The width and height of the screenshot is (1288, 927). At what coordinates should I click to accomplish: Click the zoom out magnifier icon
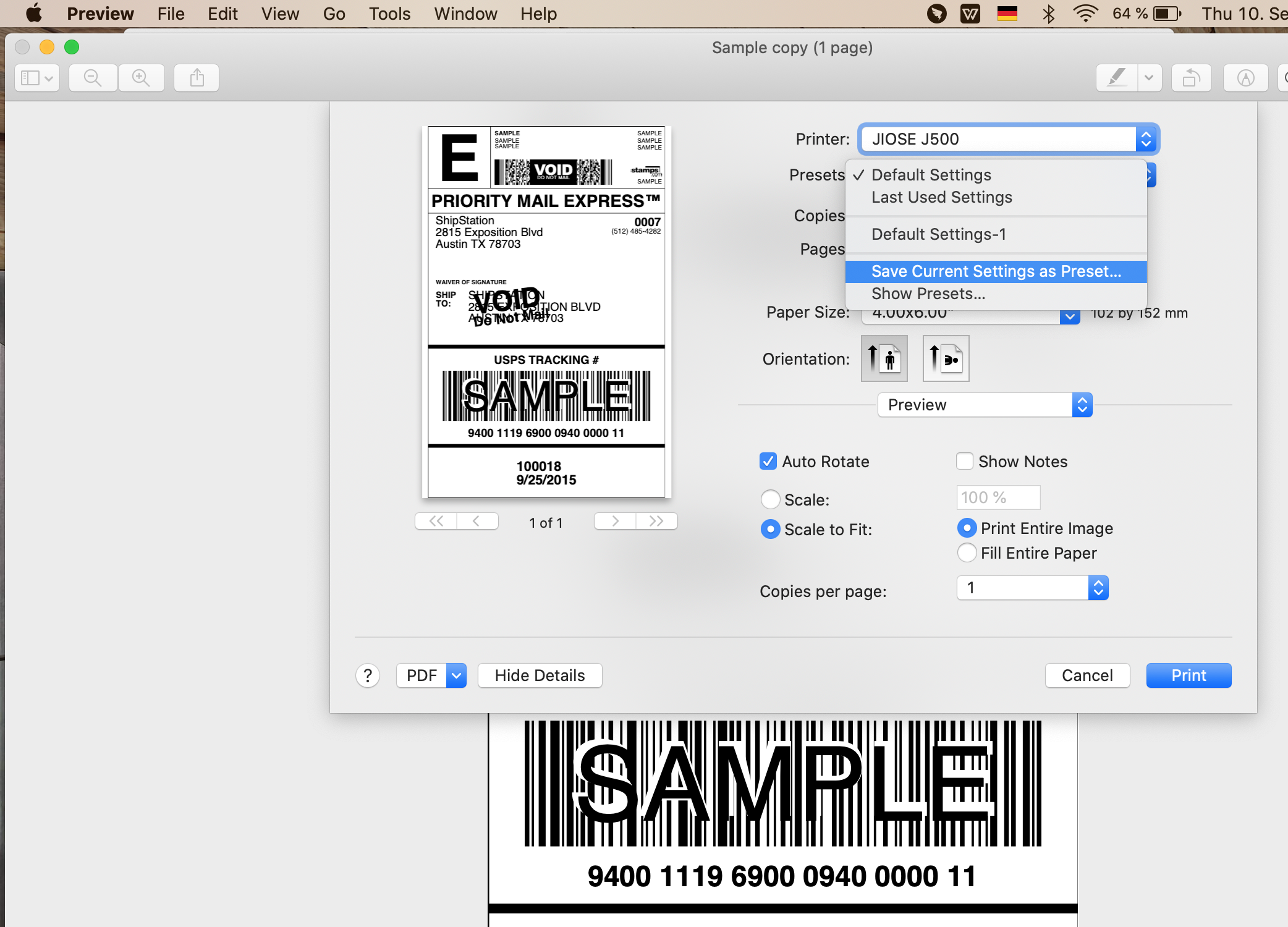click(93, 78)
